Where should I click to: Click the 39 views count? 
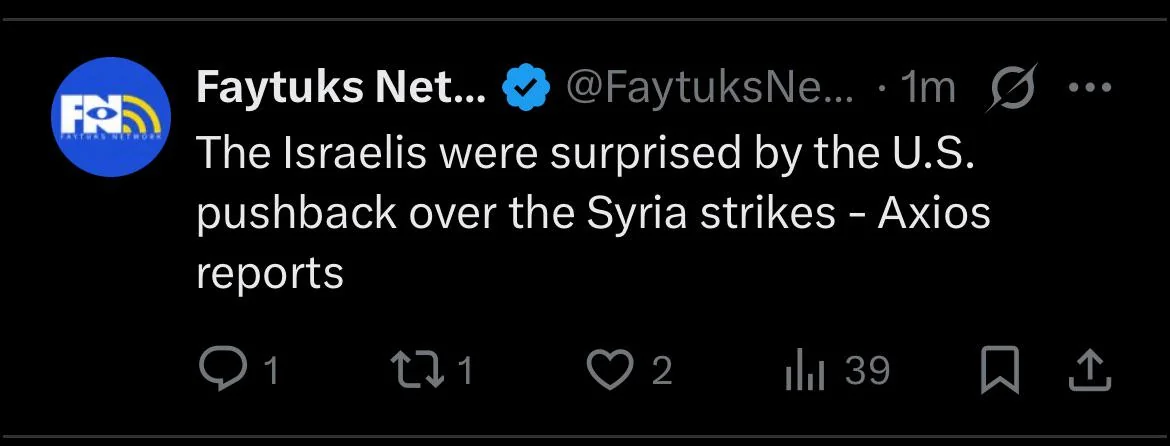tap(867, 371)
